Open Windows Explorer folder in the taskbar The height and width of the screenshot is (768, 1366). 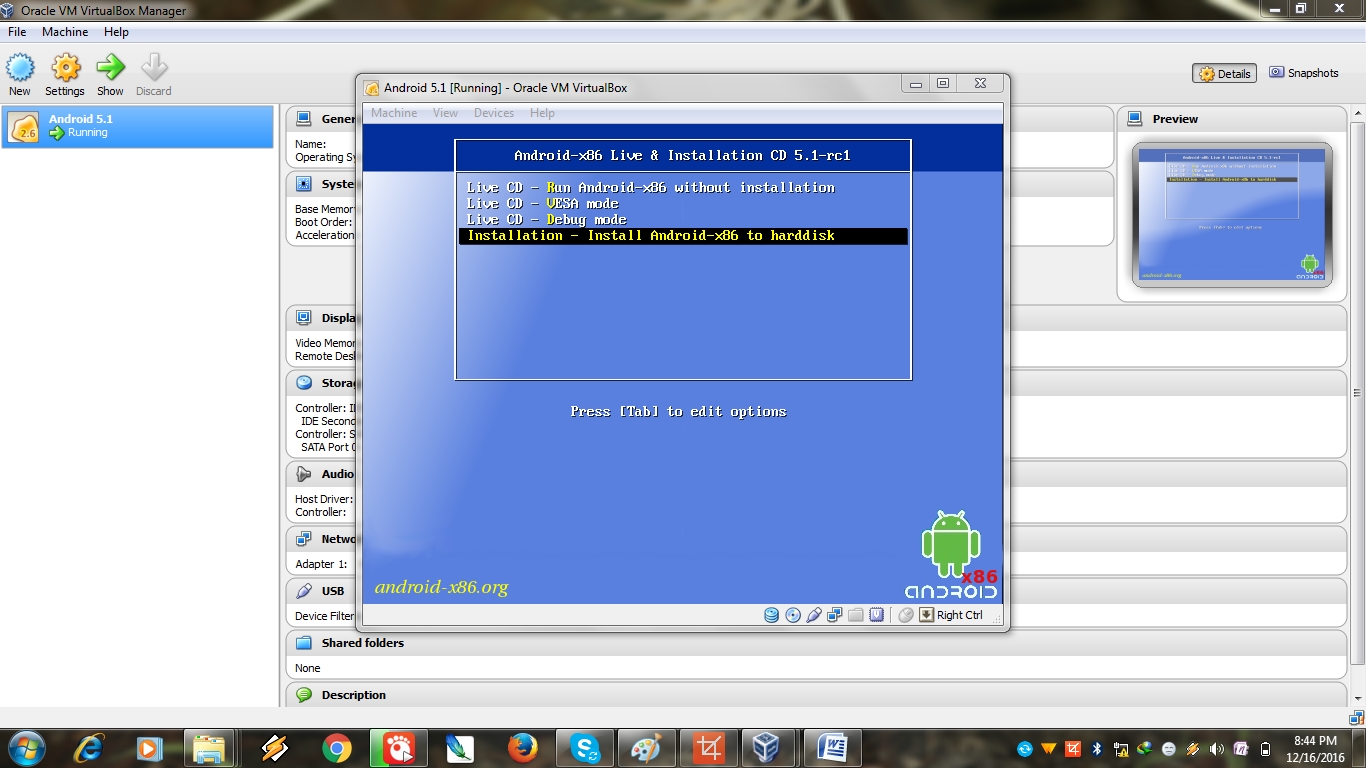click(x=209, y=748)
